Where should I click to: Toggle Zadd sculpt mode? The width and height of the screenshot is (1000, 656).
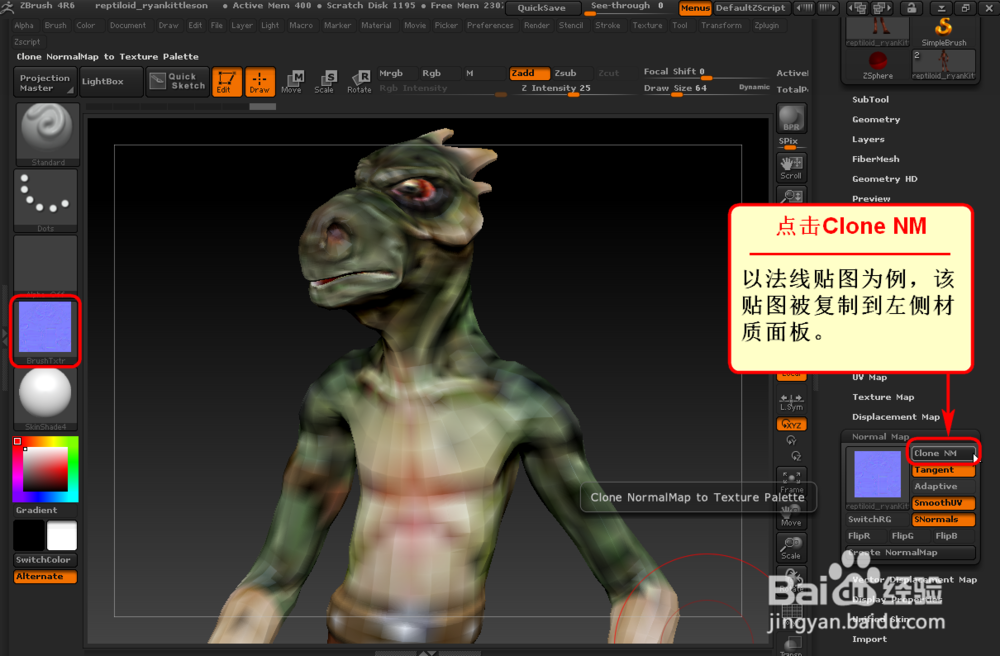pos(529,73)
